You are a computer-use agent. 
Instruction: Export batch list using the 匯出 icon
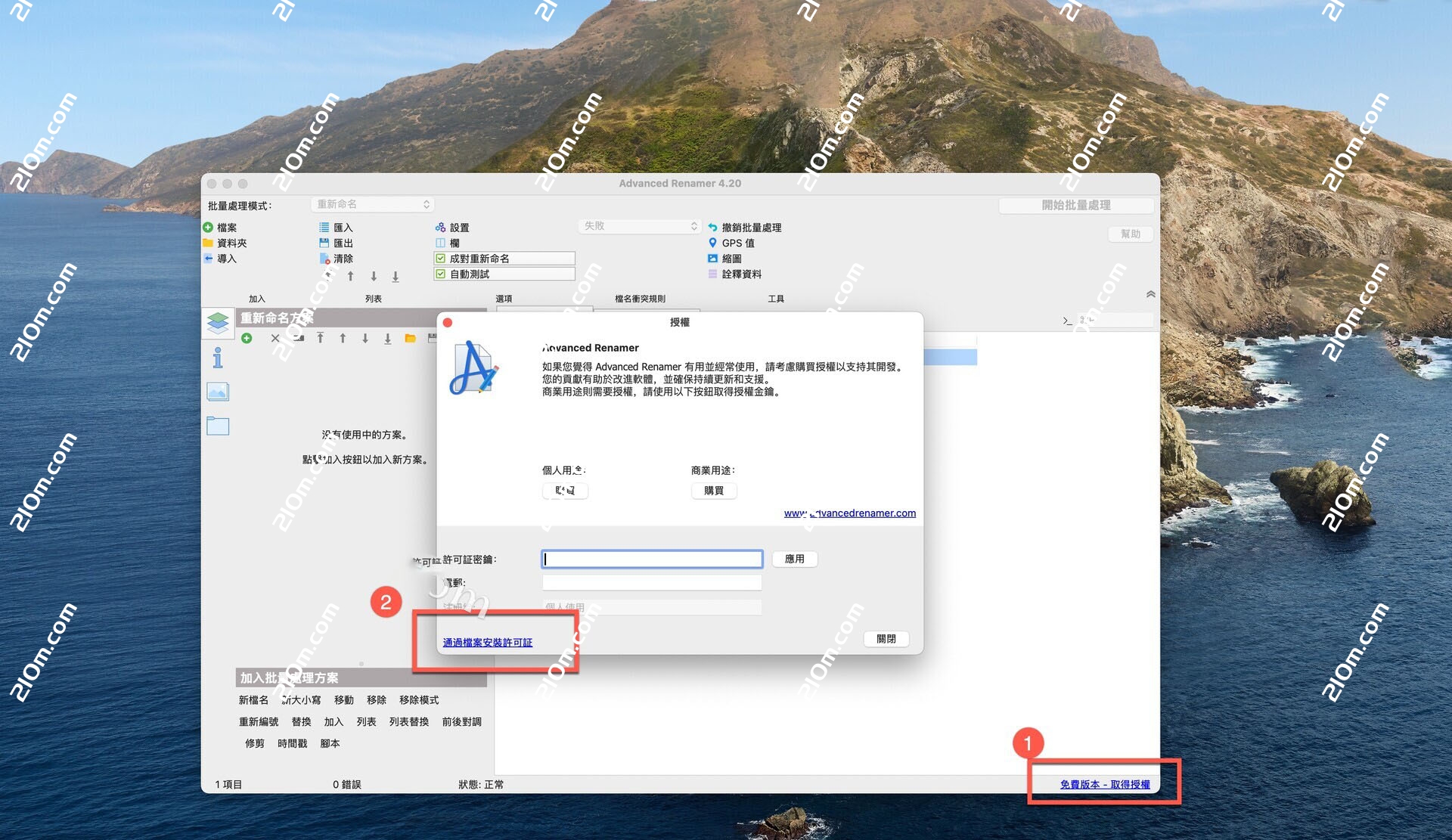(x=324, y=243)
